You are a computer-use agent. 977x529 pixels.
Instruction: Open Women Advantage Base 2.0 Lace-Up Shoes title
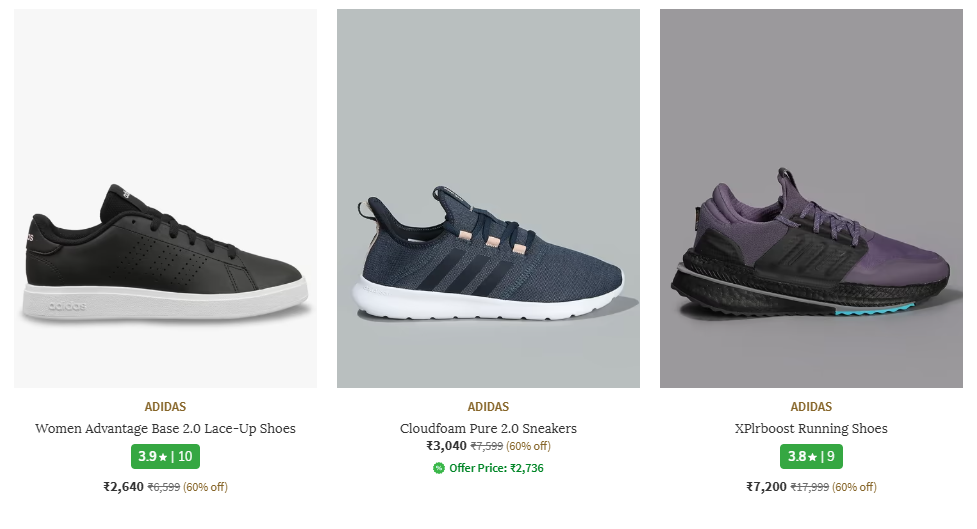165,428
